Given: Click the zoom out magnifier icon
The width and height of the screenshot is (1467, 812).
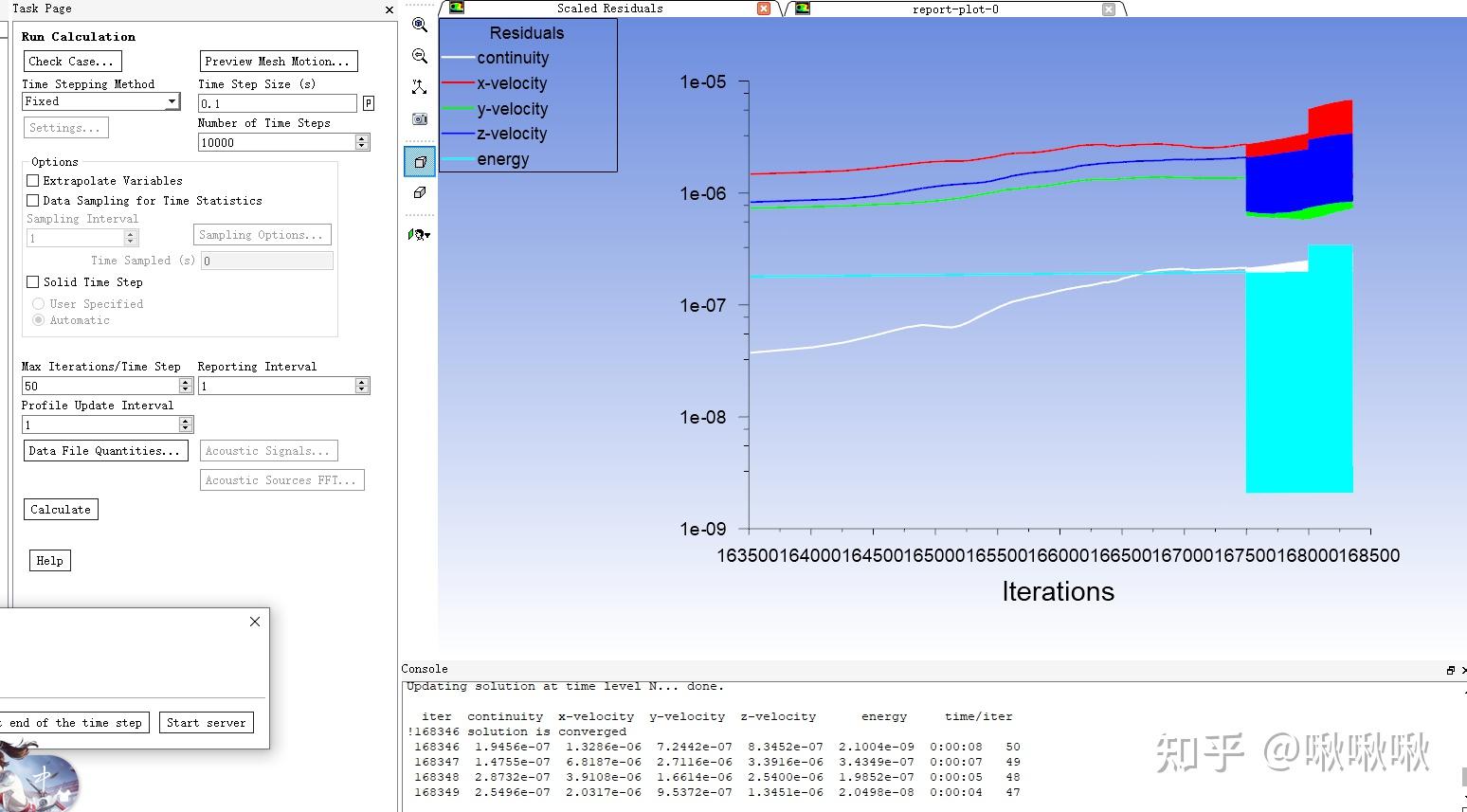Looking at the screenshot, I should (419, 57).
